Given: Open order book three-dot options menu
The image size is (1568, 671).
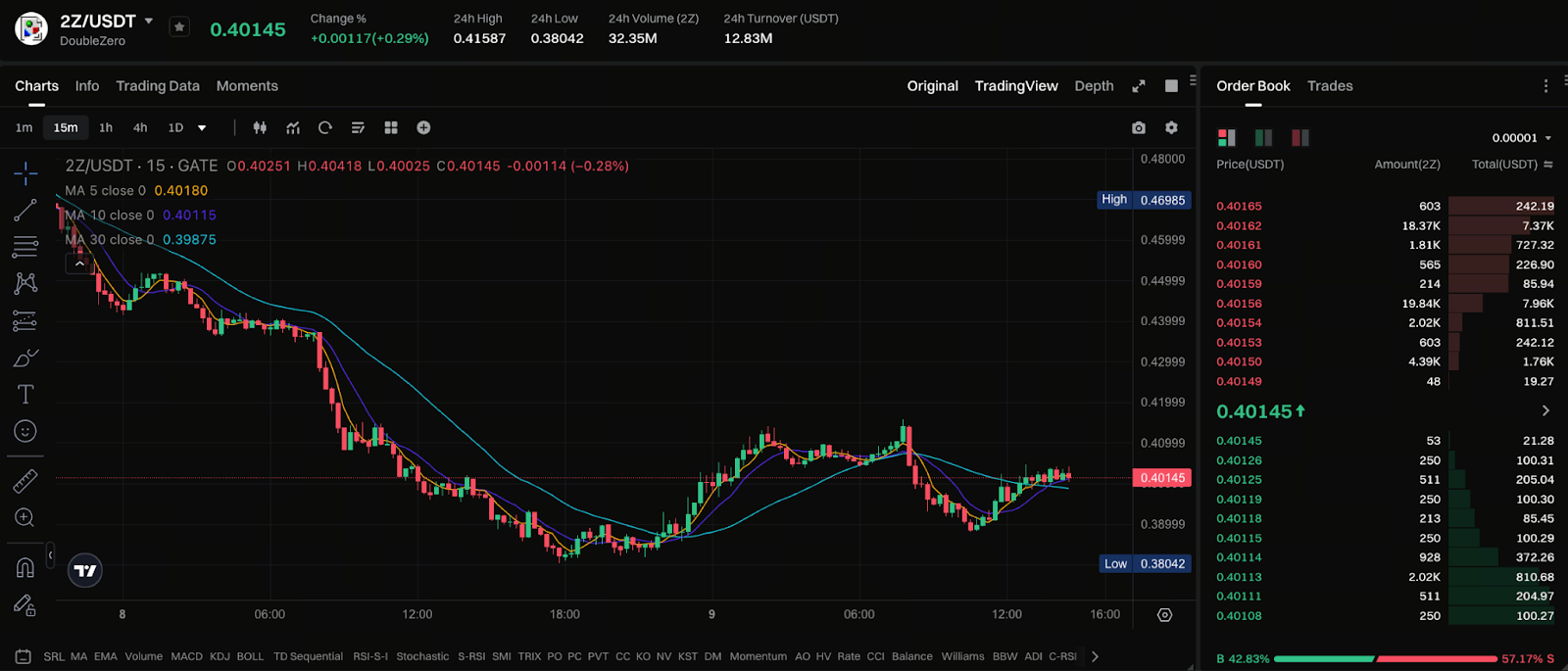Looking at the screenshot, I should pos(1546,86).
